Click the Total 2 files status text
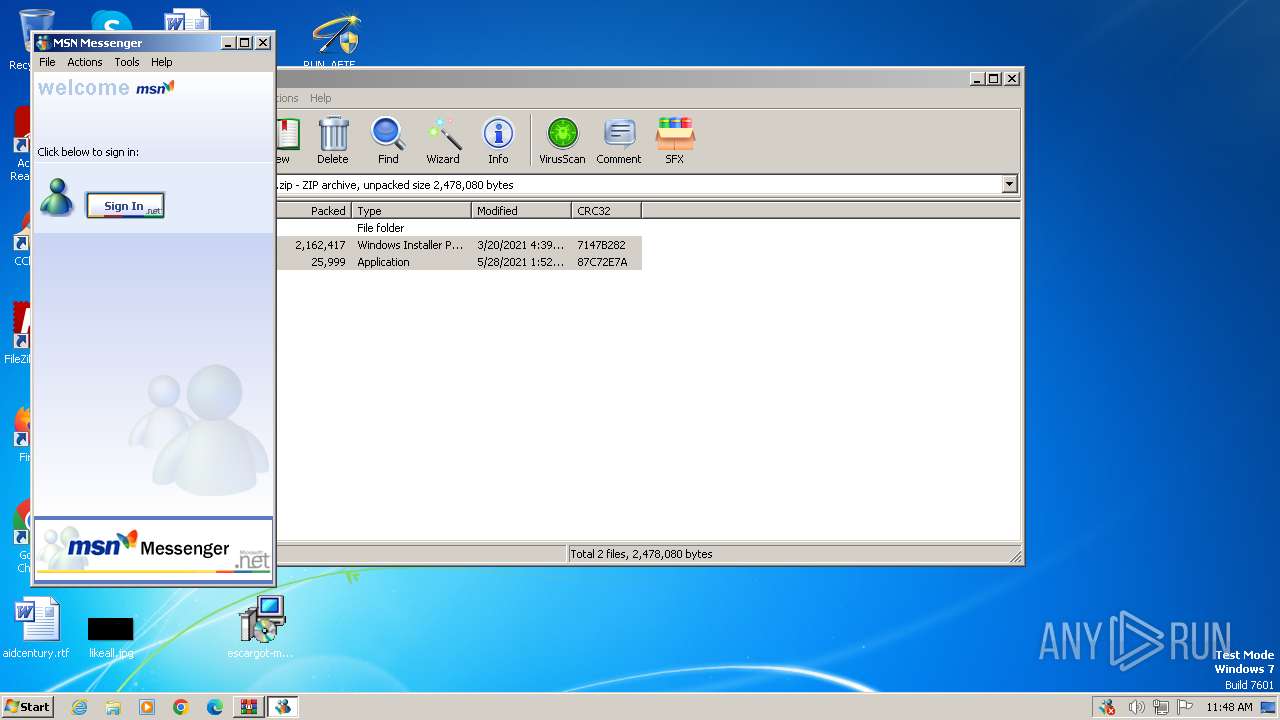The height and width of the screenshot is (720, 1280). (x=641, y=554)
